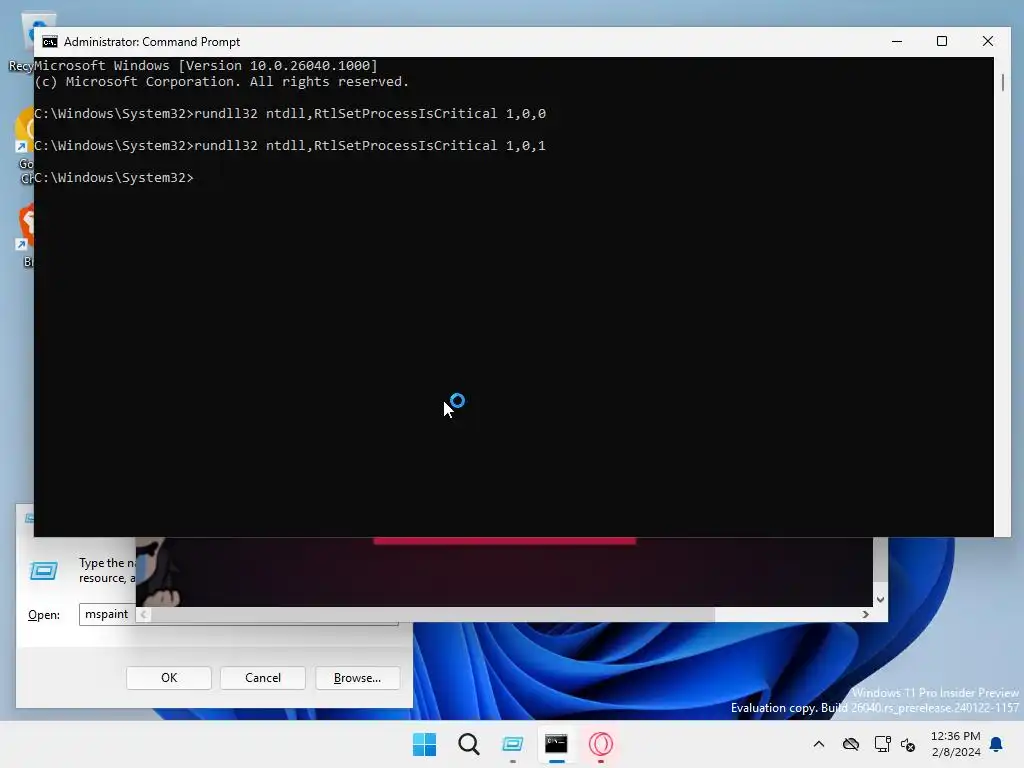Open taskbar Search
This screenshot has height=768, width=1024.
(468, 744)
